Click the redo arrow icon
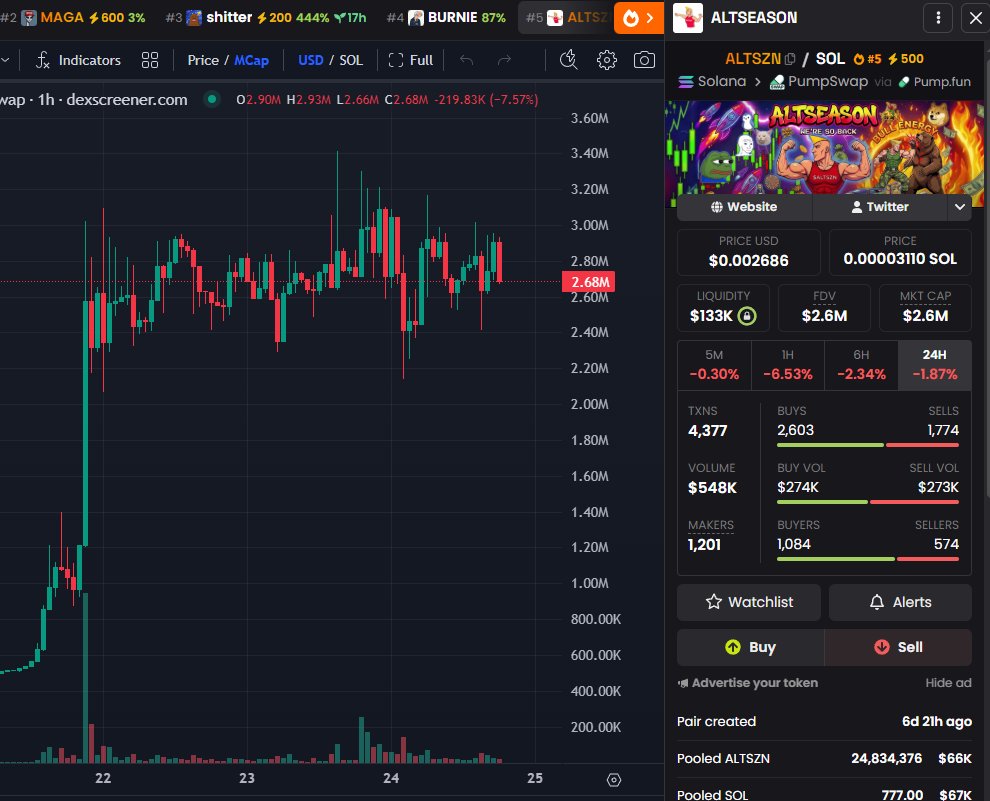 [x=504, y=61]
